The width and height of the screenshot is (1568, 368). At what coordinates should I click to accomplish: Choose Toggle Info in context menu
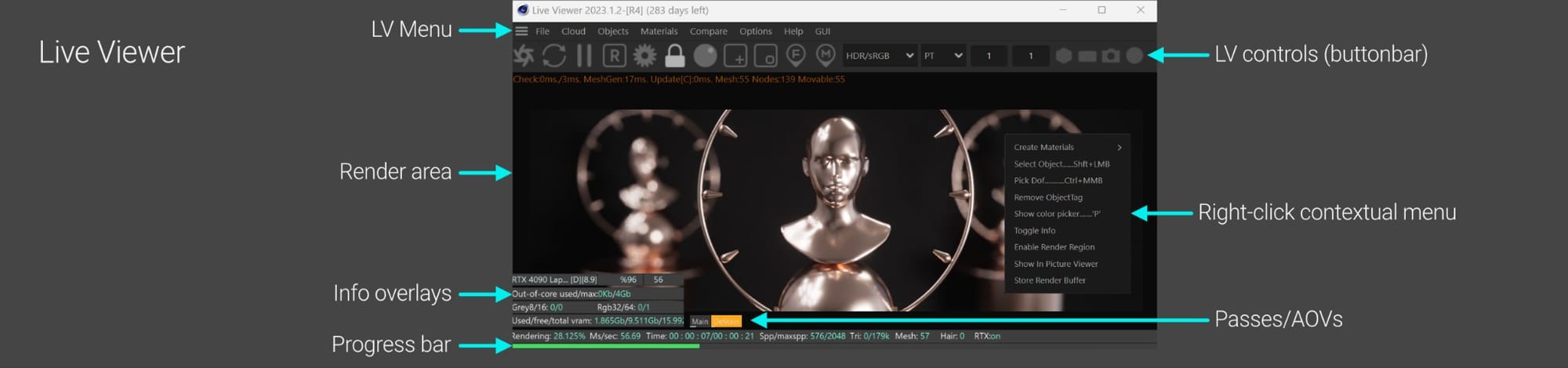coord(1067,230)
